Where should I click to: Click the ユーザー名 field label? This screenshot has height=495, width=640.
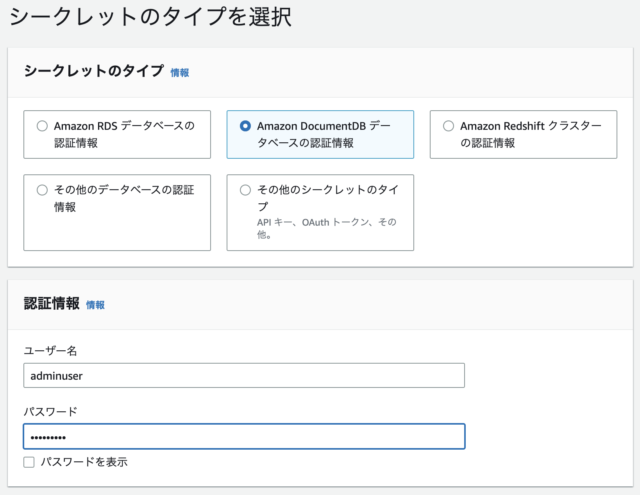[50, 351]
